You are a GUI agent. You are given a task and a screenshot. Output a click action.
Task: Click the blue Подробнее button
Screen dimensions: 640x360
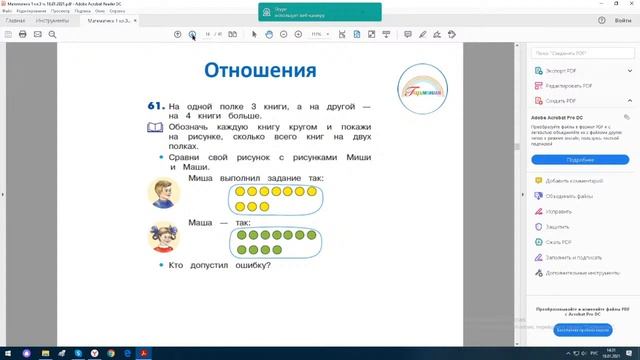tap(580, 160)
